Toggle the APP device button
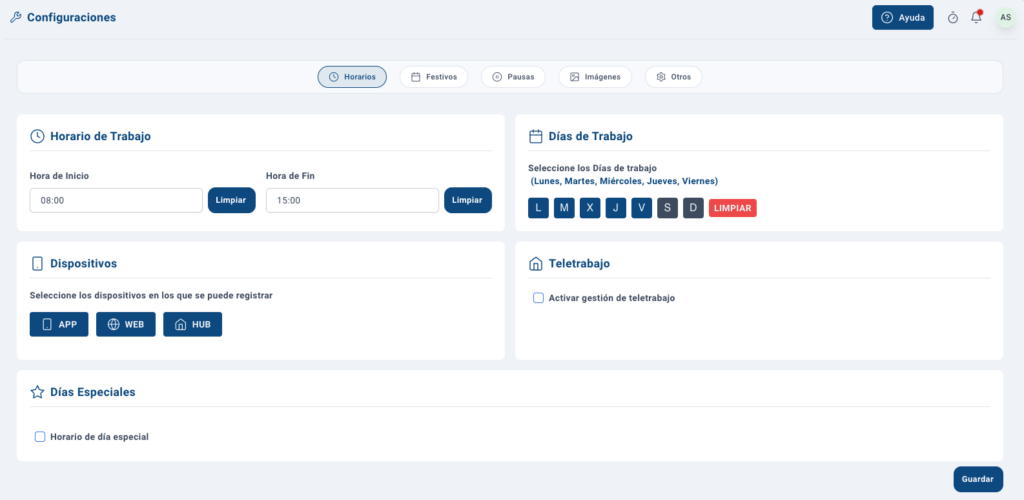Viewport: 1024px width, 500px height. 59,324
